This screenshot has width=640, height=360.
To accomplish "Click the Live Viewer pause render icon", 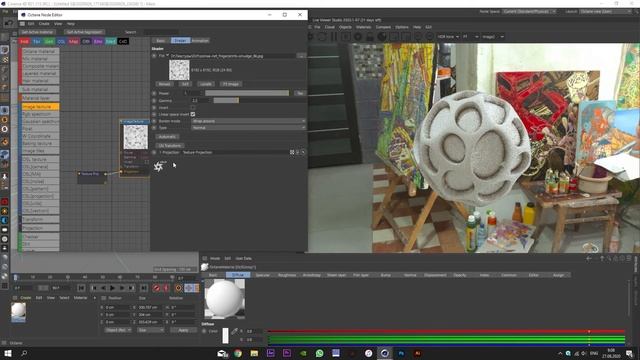I will 334,37.
